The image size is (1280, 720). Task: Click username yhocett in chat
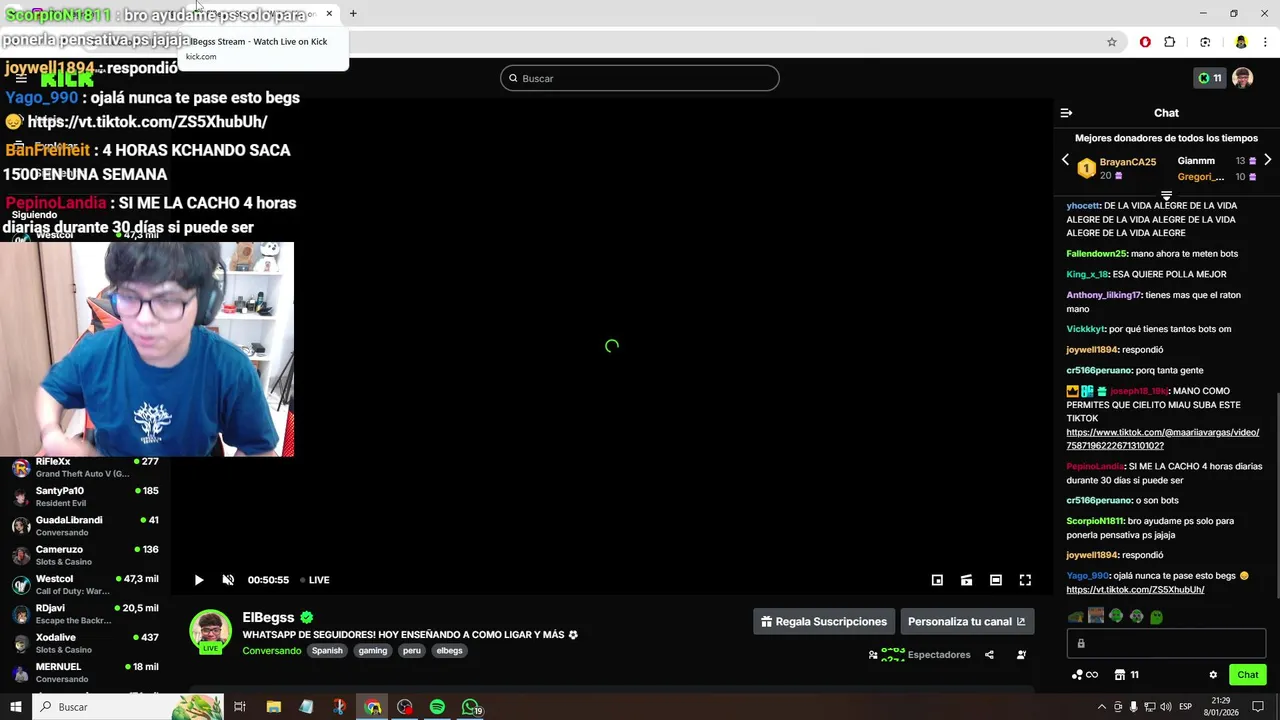[x=1083, y=206]
